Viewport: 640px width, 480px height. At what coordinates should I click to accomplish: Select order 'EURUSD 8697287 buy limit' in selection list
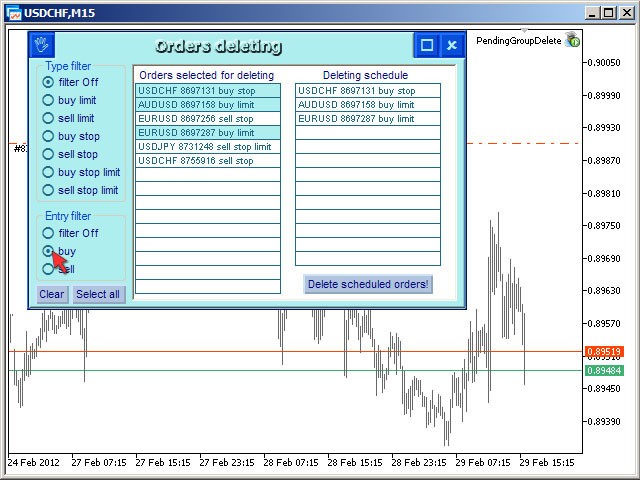coord(208,133)
